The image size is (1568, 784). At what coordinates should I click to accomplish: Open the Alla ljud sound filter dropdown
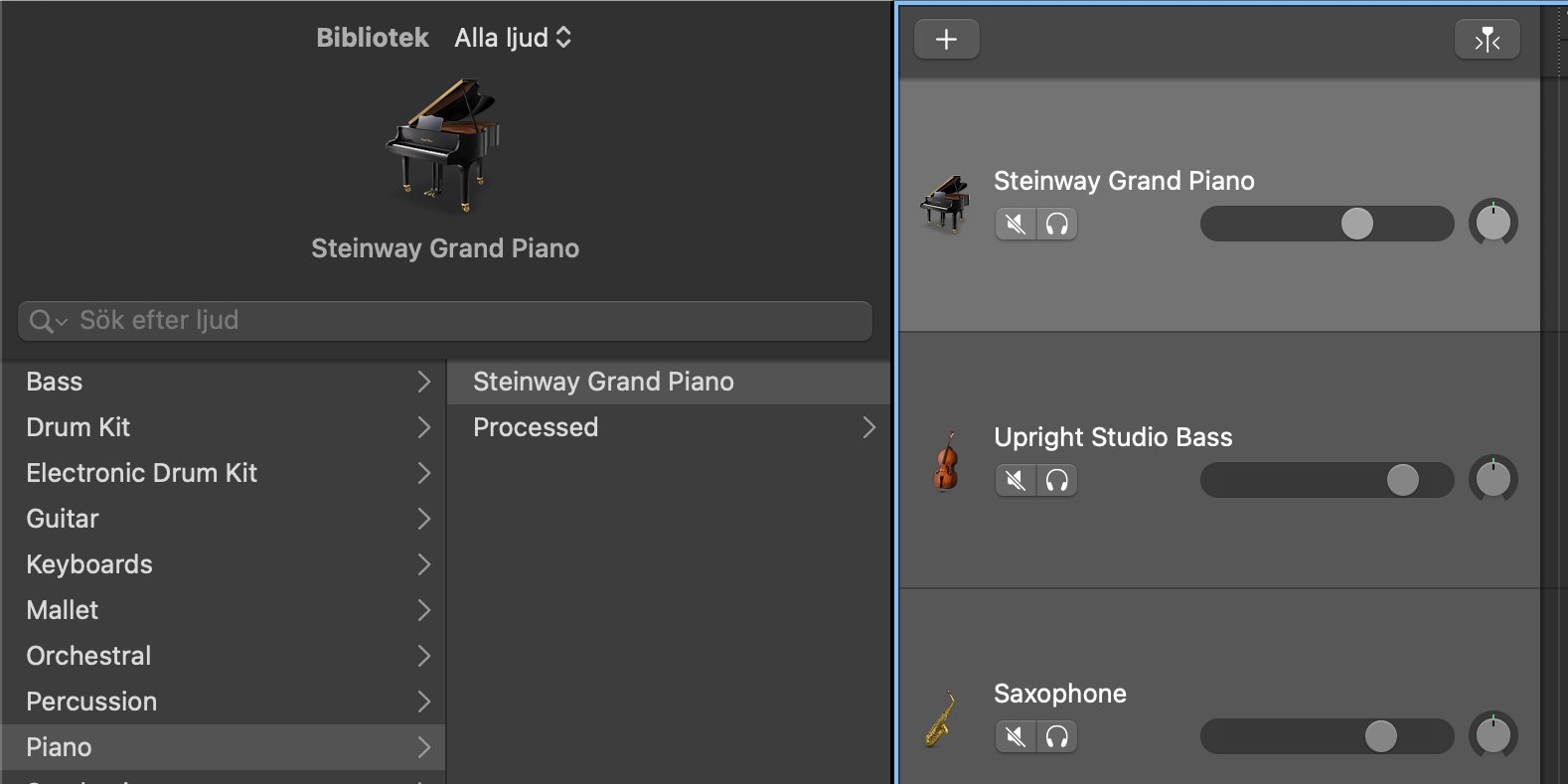[513, 38]
